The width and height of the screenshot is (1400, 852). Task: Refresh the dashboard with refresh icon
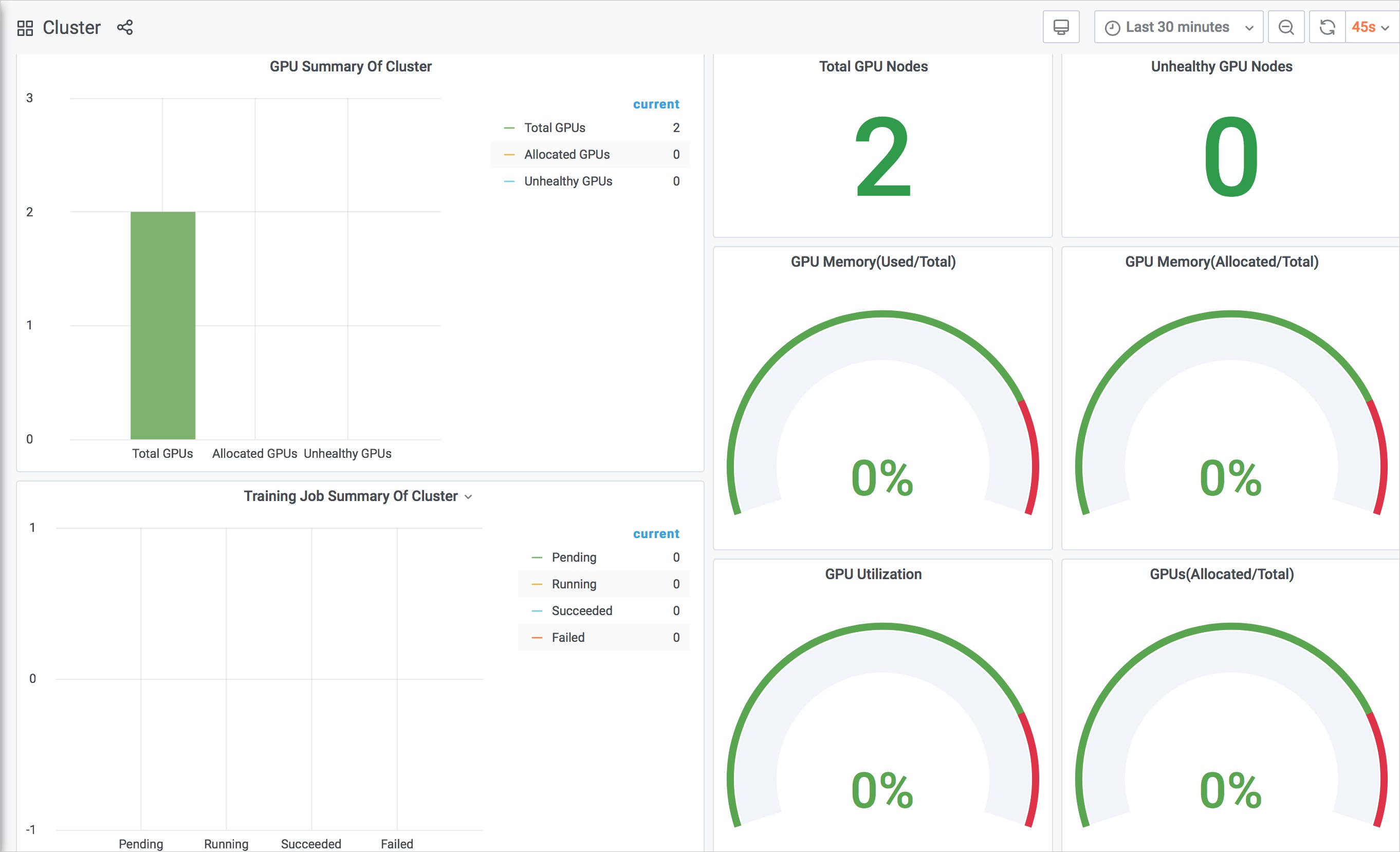pyautogui.click(x=1327, y=27)
